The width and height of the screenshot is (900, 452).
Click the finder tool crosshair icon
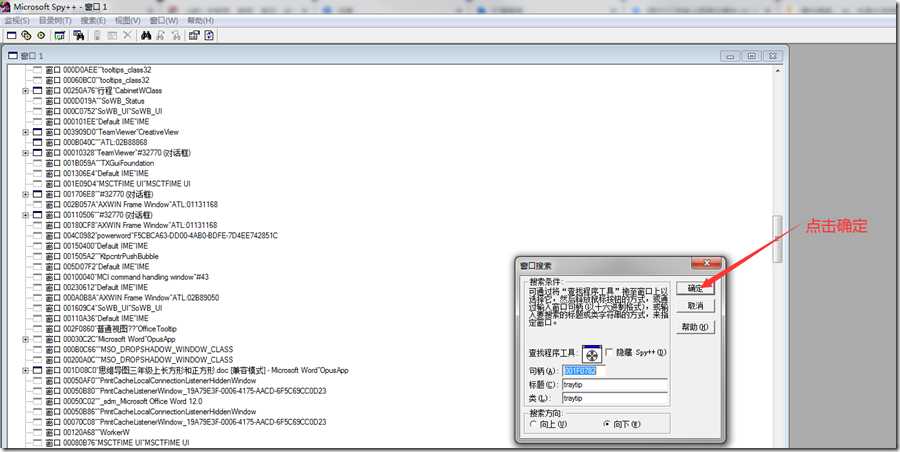click(592, 355)
